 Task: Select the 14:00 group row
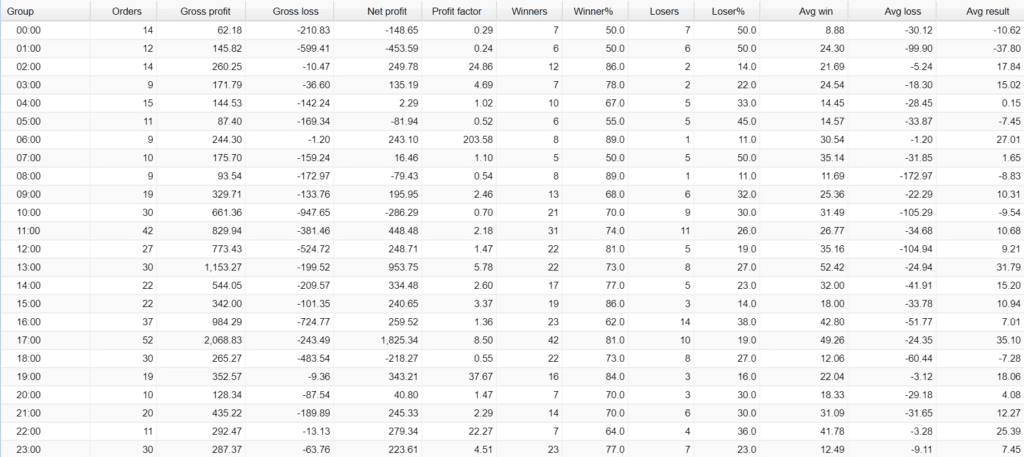(512, 286)
